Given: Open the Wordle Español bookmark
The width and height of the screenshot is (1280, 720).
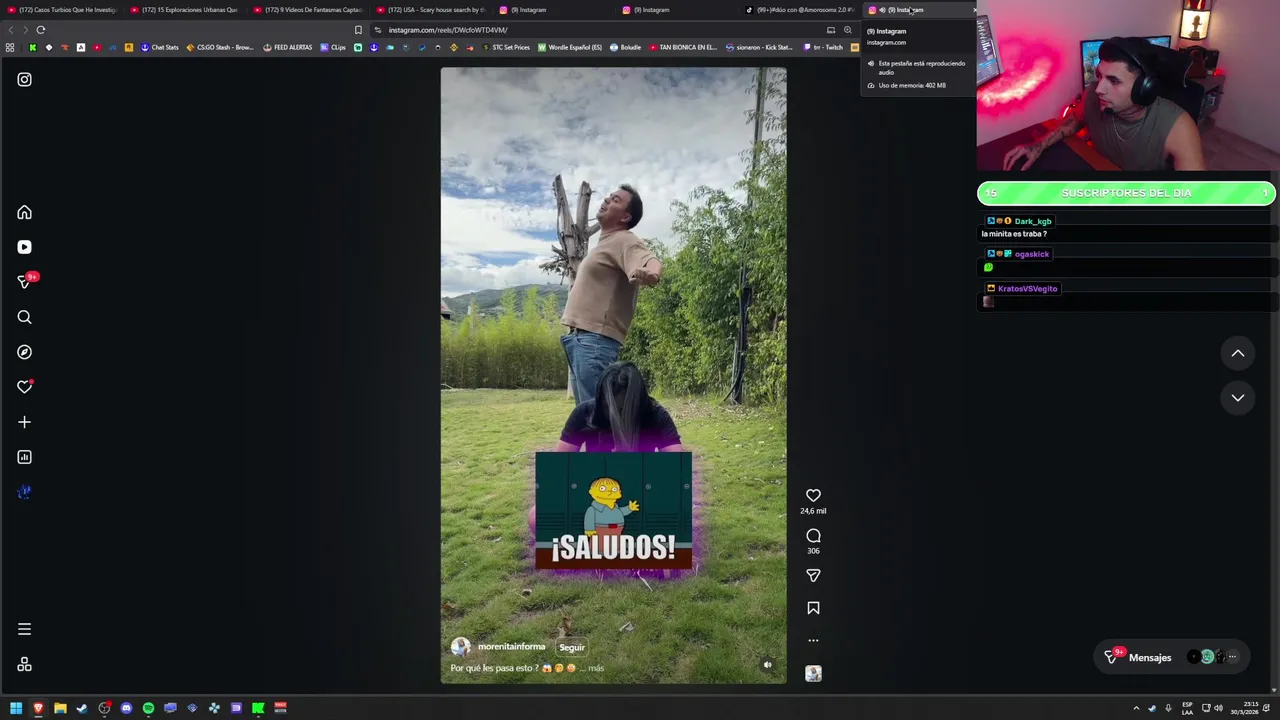Looking at the screenshot, I should (570, 47).
